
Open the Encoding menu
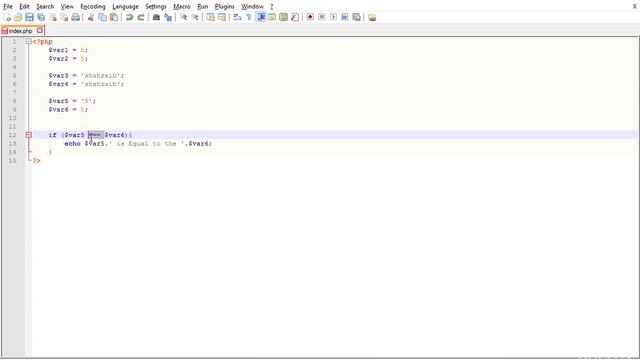tap(93, 7)
